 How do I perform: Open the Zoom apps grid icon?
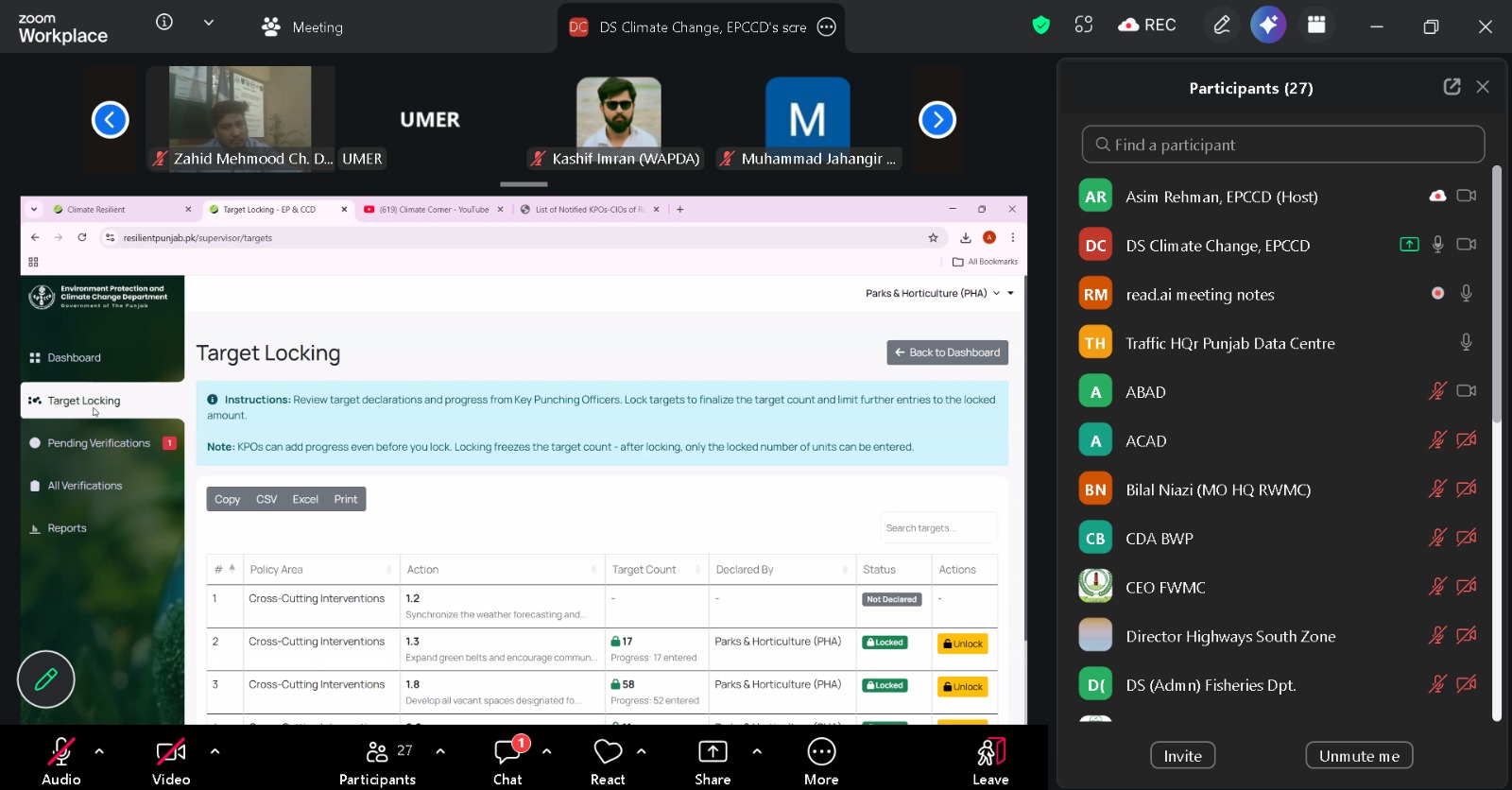1316,26
